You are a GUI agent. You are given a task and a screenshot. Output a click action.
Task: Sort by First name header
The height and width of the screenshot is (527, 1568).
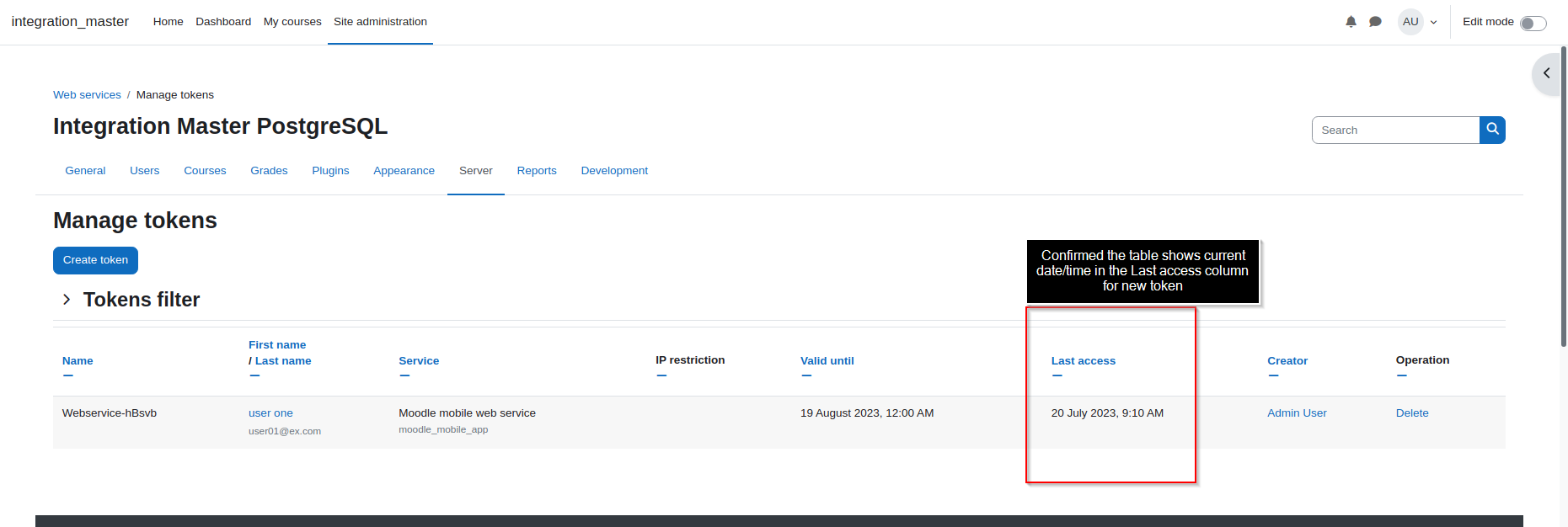277,345
